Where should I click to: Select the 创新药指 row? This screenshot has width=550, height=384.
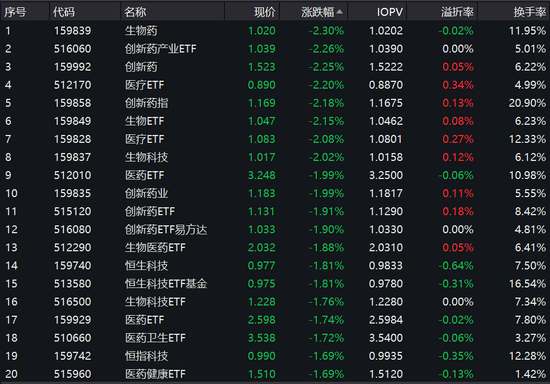point(275,103)
